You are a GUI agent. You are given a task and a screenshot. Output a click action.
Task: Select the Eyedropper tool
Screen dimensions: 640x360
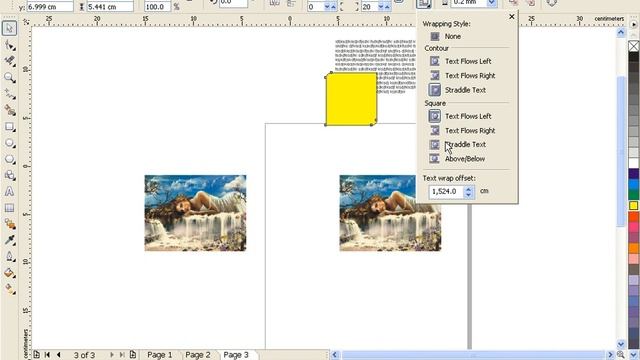(x=9, y=240)
